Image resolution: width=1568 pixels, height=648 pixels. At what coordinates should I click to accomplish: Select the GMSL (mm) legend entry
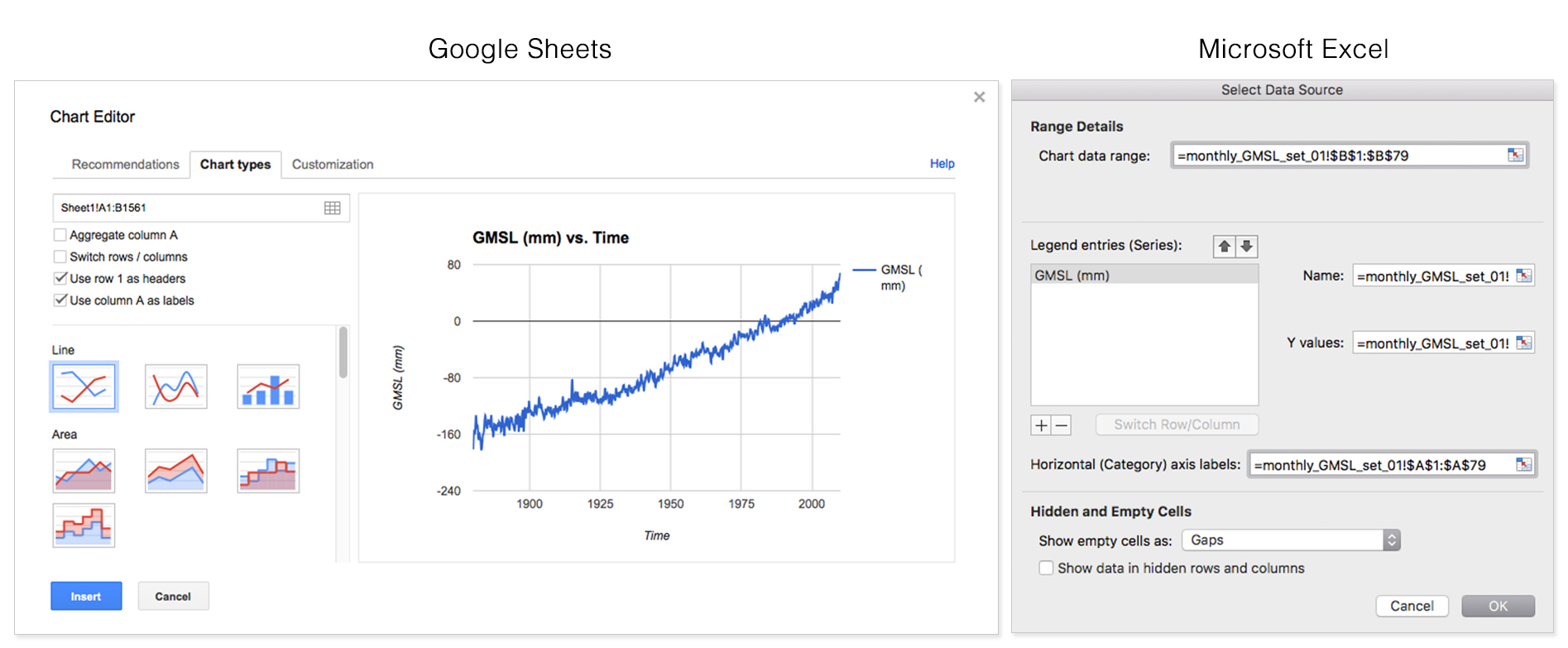(x=1144, y=275)
